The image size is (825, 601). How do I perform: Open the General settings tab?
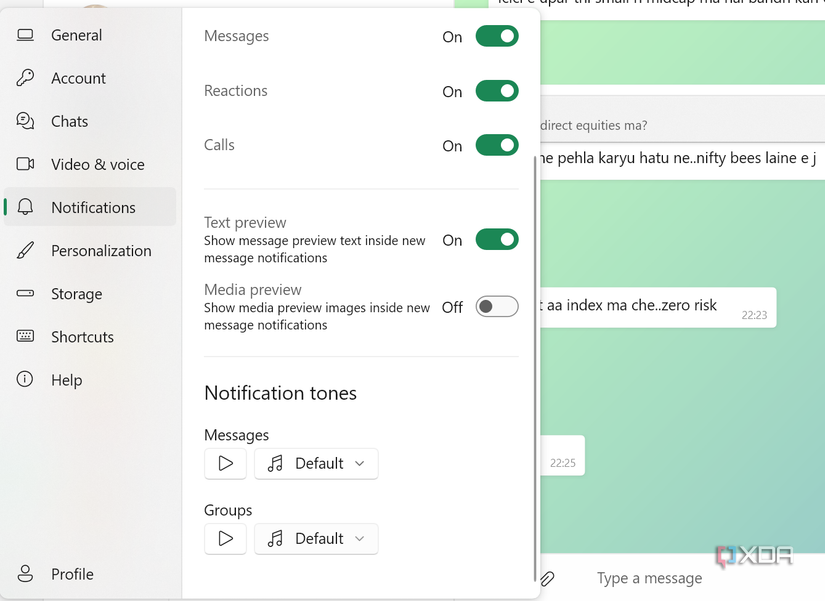click(x=90, y=35)
